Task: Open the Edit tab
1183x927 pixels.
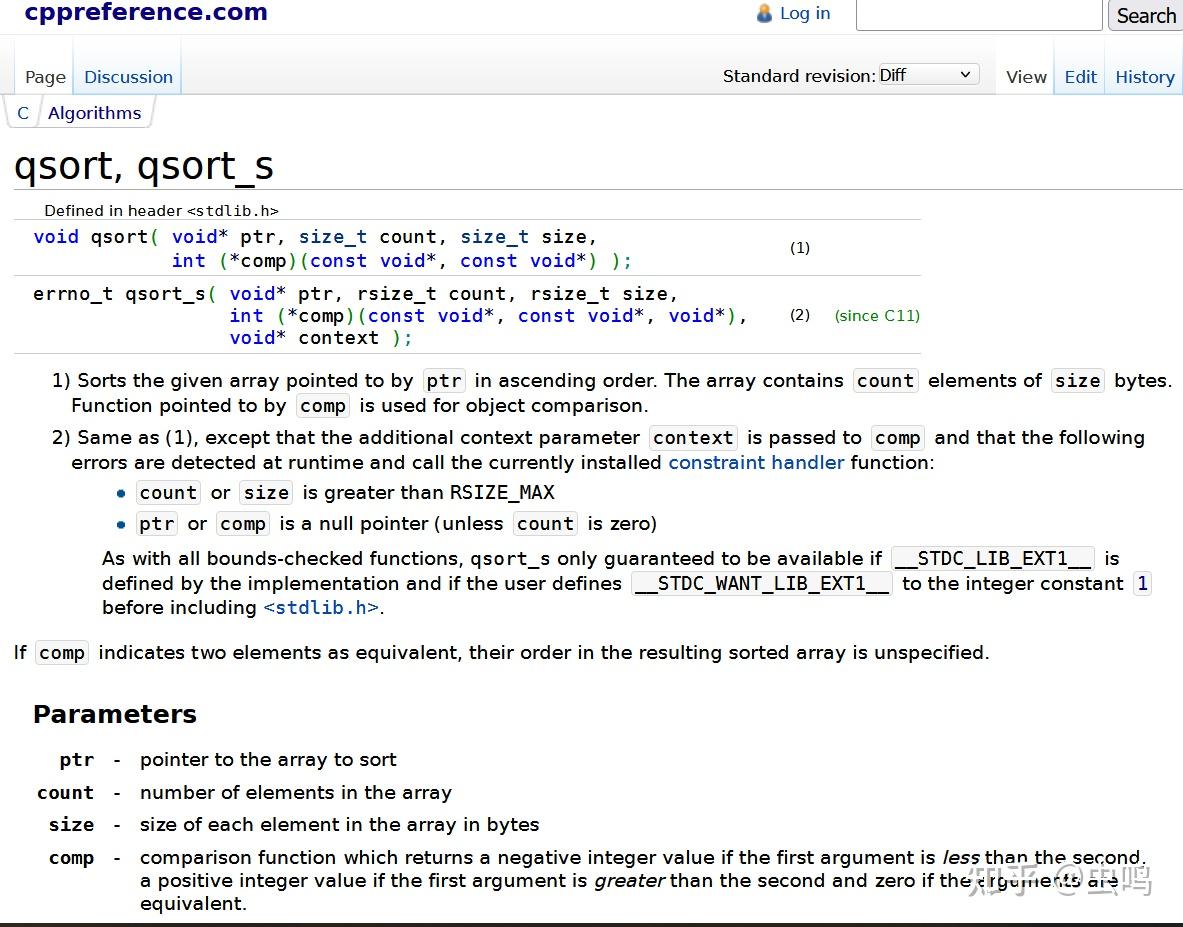Action: pyautogui.click(x=1080, y=77)
